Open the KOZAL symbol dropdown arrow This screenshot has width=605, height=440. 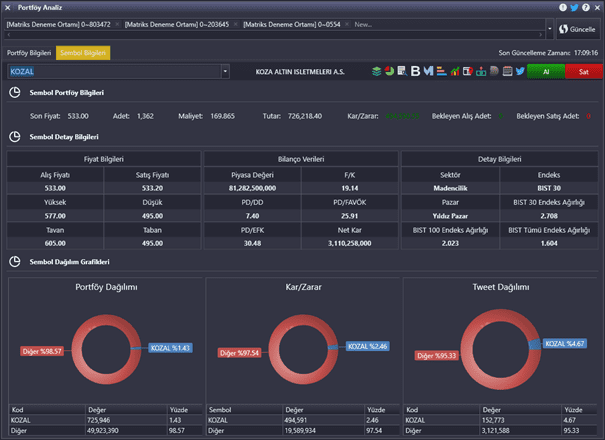tap(225, 71)
